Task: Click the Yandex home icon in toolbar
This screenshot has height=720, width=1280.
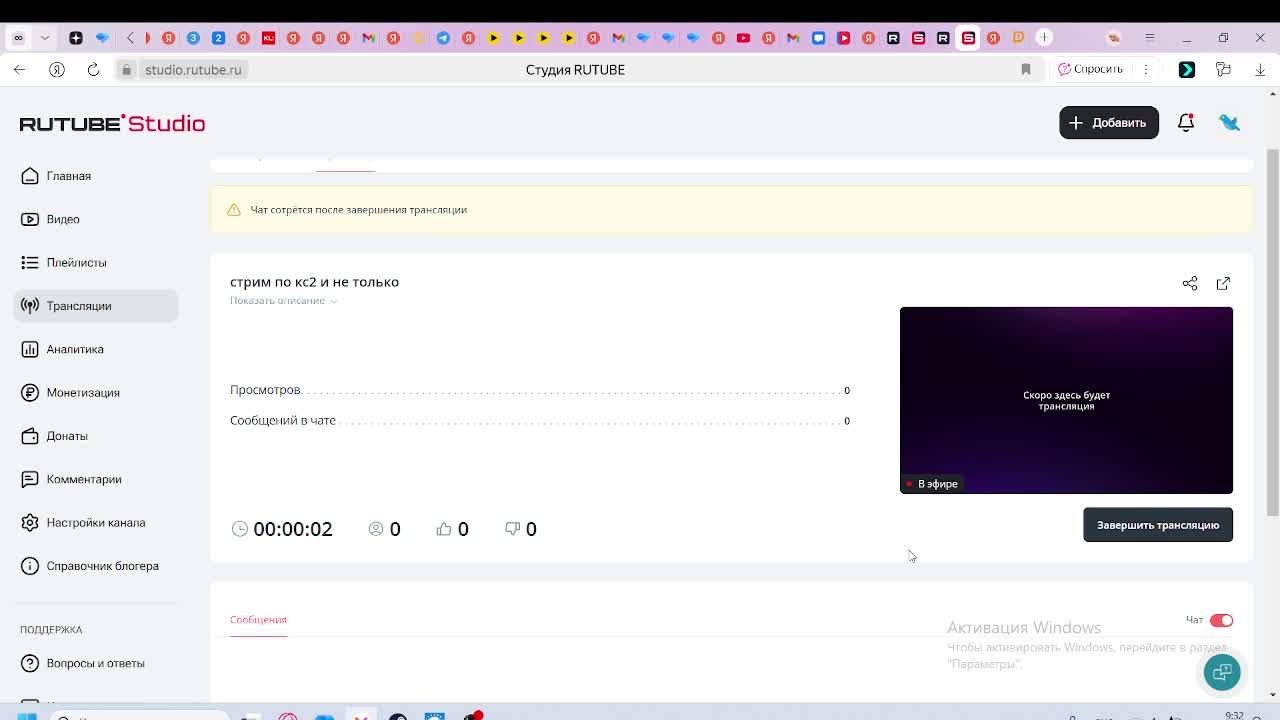Action: pos(57,69)
